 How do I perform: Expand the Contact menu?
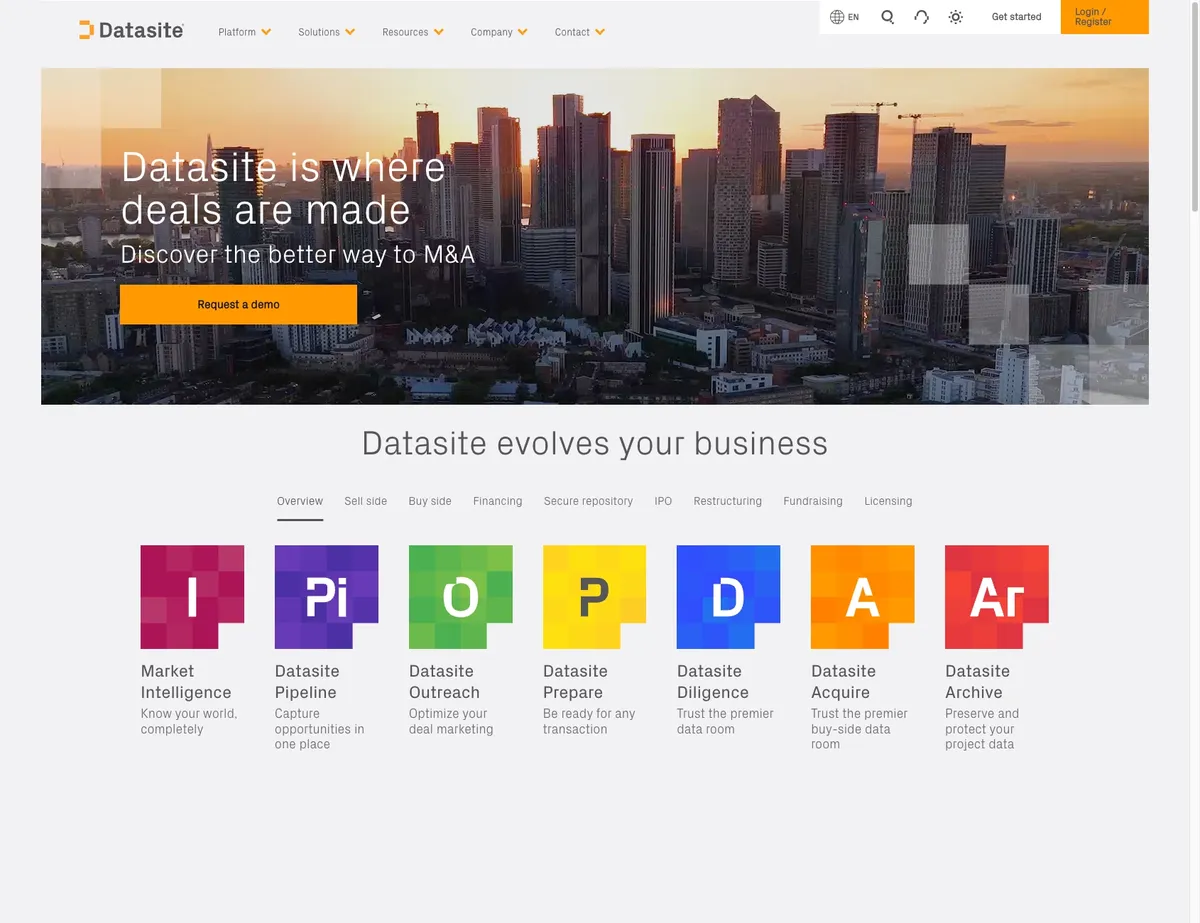point(580,32)
